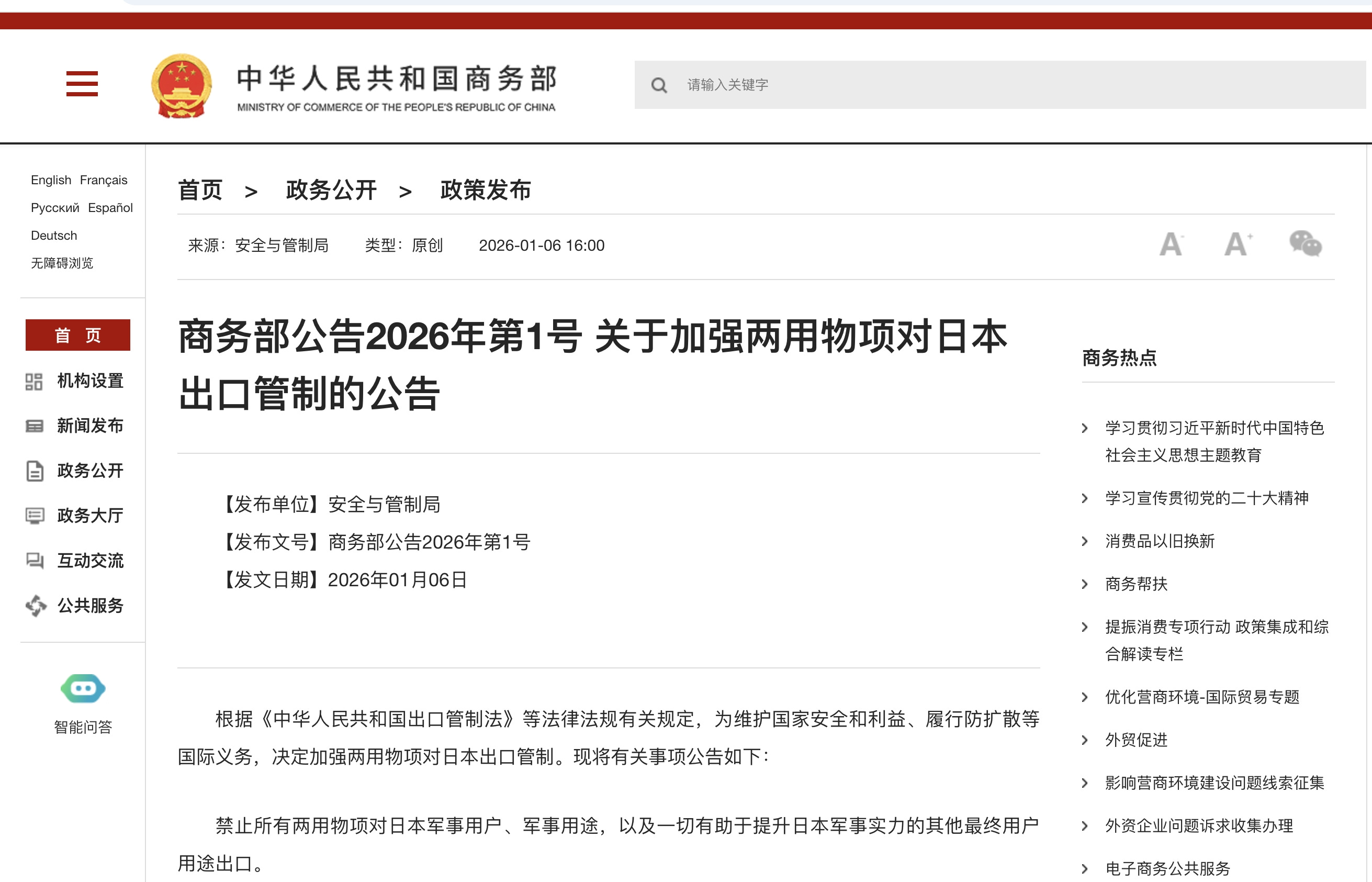Expand chevron beside 外贸促进
The image size is (1372, 882).
1085,740
